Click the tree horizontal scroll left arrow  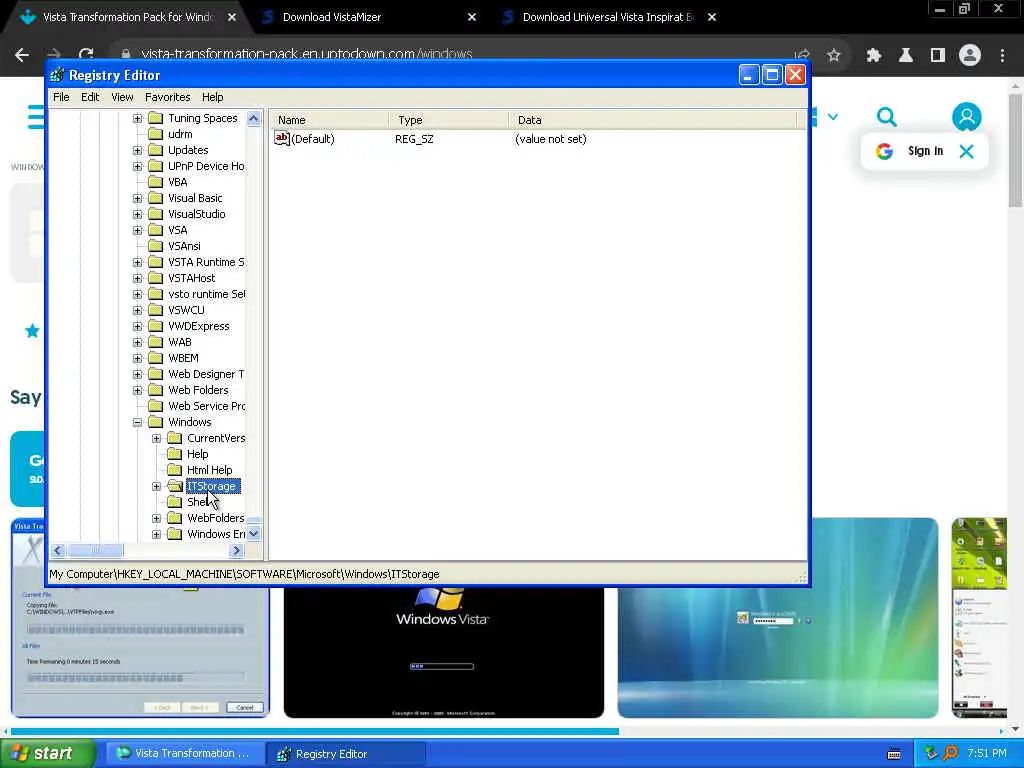pos(57,551)
